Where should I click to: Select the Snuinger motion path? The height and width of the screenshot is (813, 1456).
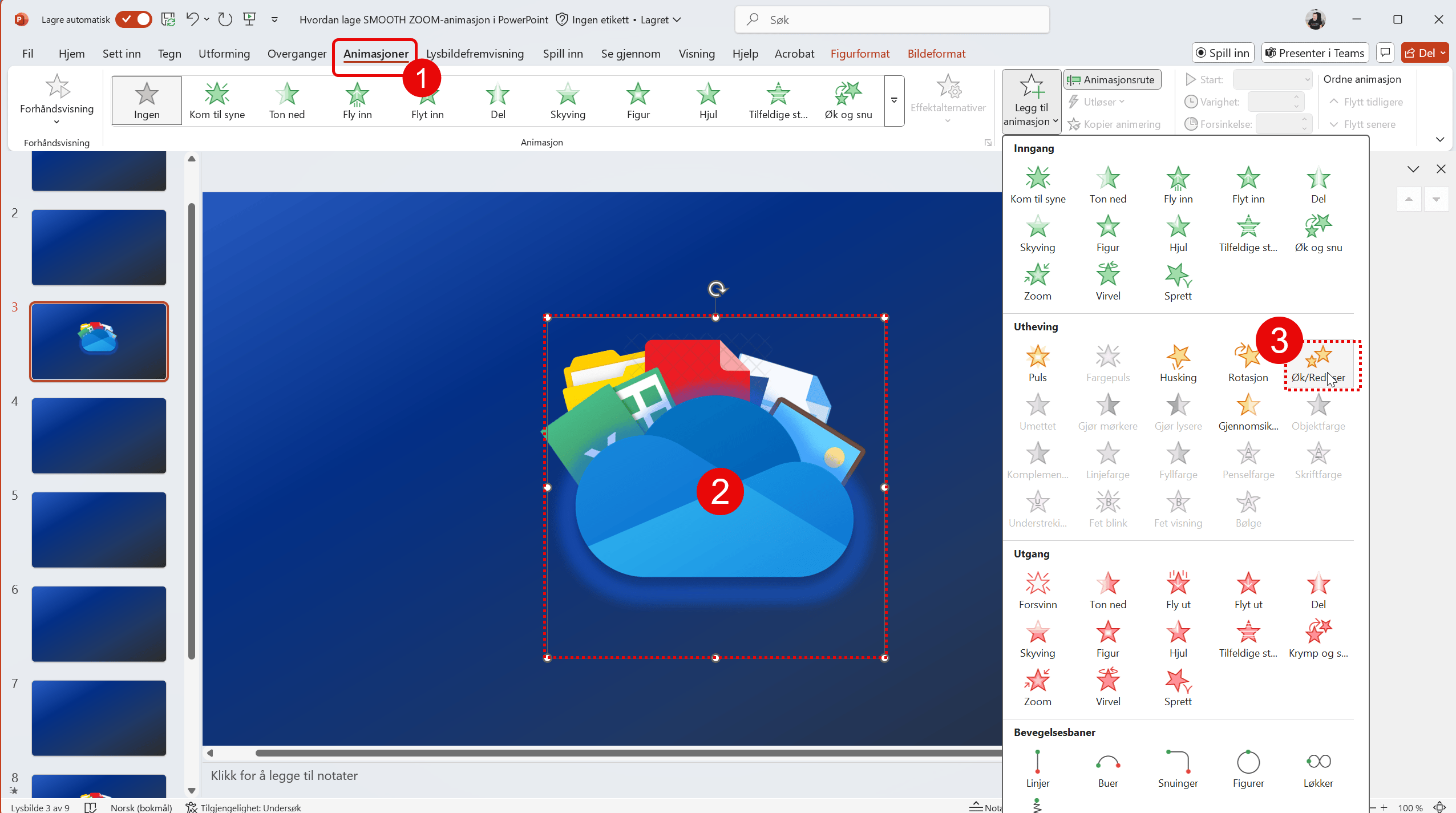1178,768
